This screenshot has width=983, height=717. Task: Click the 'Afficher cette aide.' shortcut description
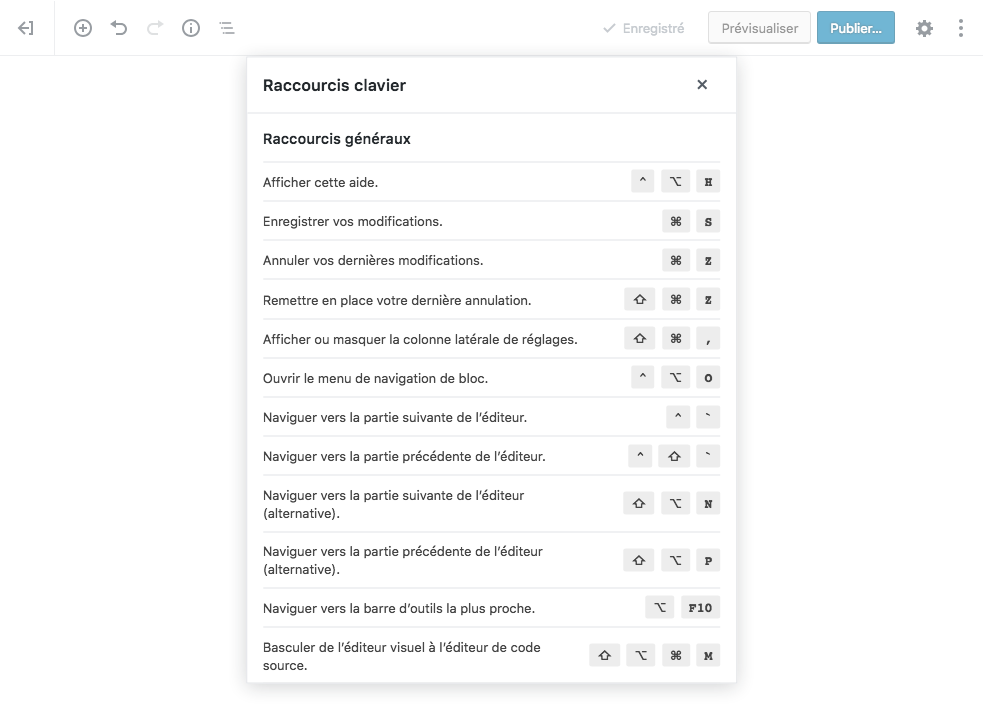(320, 182)
